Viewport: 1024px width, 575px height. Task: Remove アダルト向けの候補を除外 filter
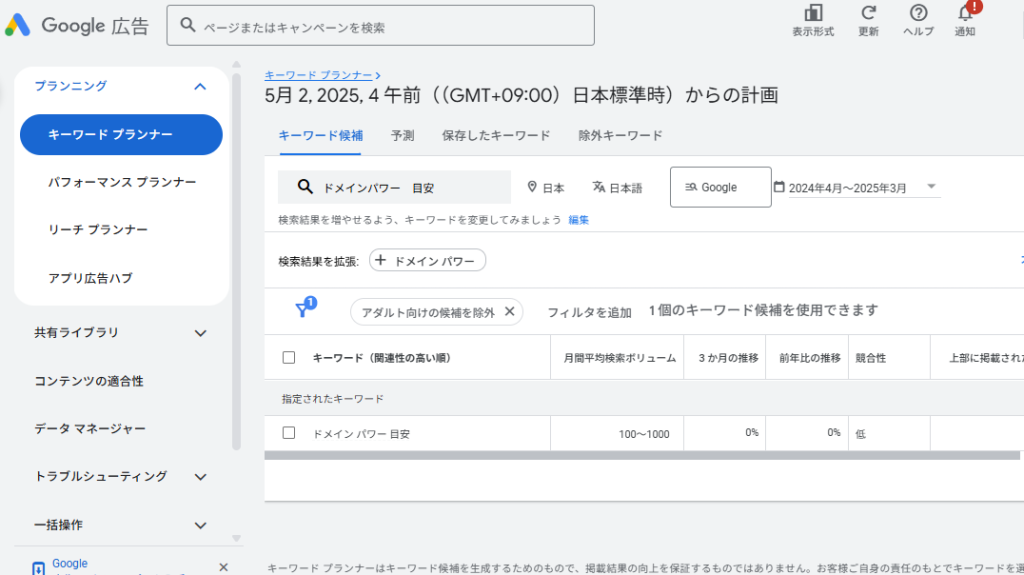[509, 312]
